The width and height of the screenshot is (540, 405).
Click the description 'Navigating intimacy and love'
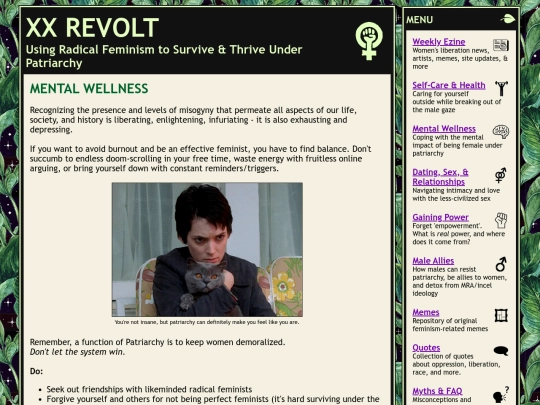[456, 195]
